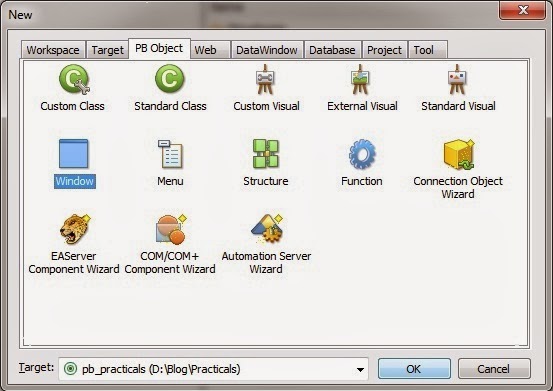Select the External Visual icon

pos(360,79)
